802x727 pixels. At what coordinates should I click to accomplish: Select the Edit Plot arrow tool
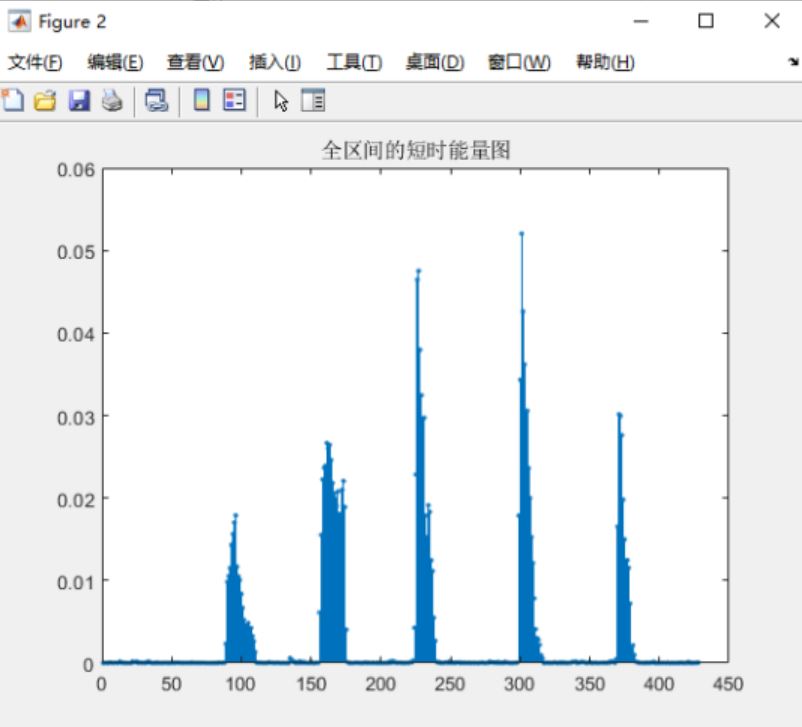coord(281,101)
